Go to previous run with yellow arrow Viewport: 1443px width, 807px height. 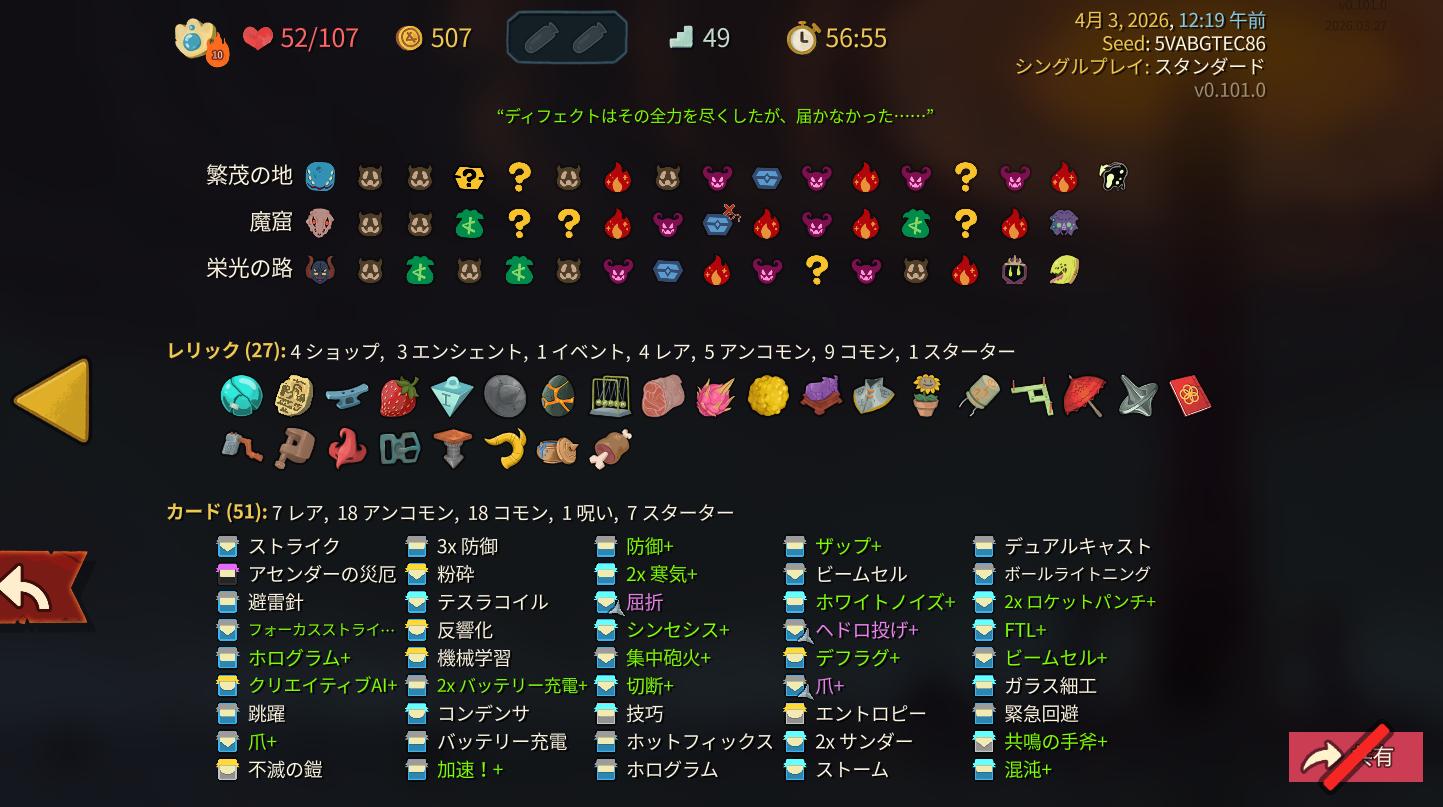tap(52, 400)
